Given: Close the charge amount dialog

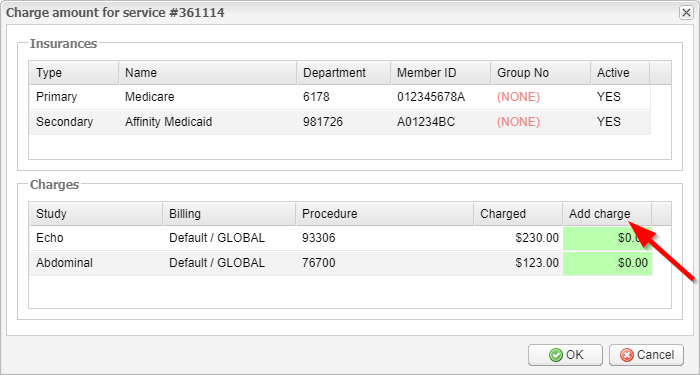Looking at the screenshot, I should click(686, 13).
